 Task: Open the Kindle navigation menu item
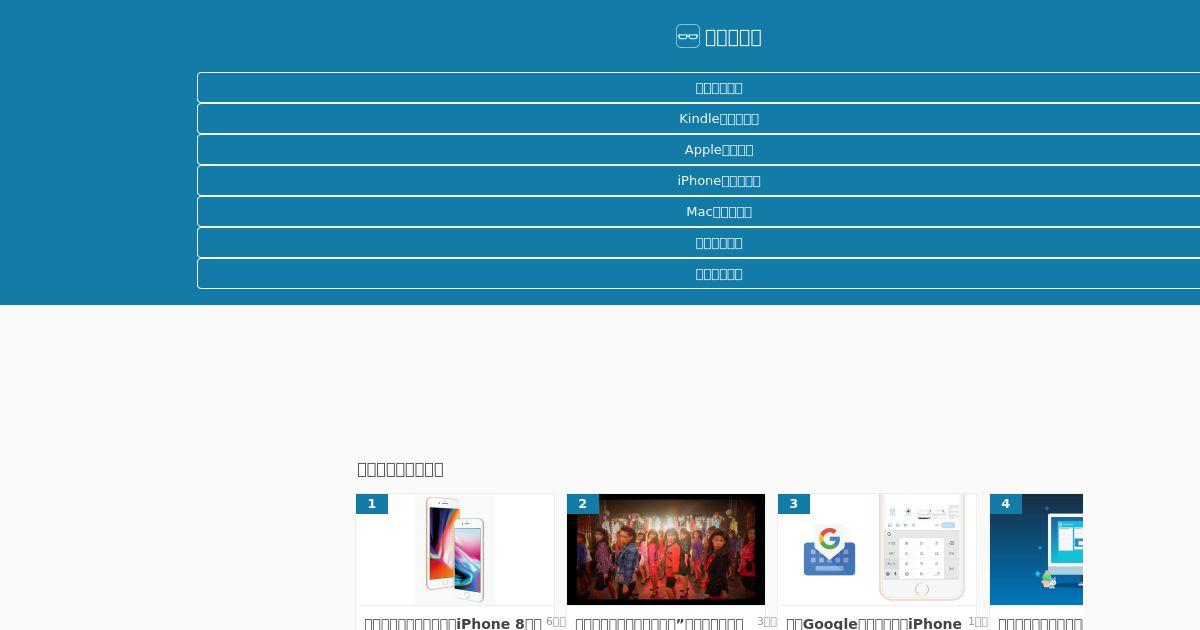719,119
